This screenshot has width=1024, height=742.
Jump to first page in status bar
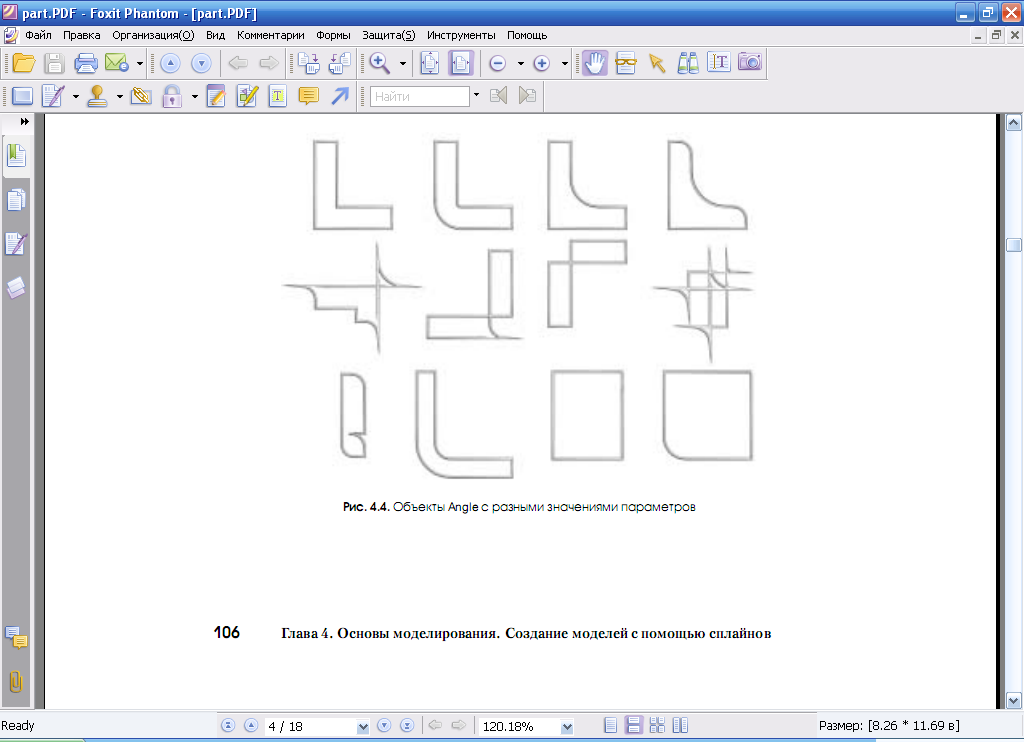(x=228, y=726)
